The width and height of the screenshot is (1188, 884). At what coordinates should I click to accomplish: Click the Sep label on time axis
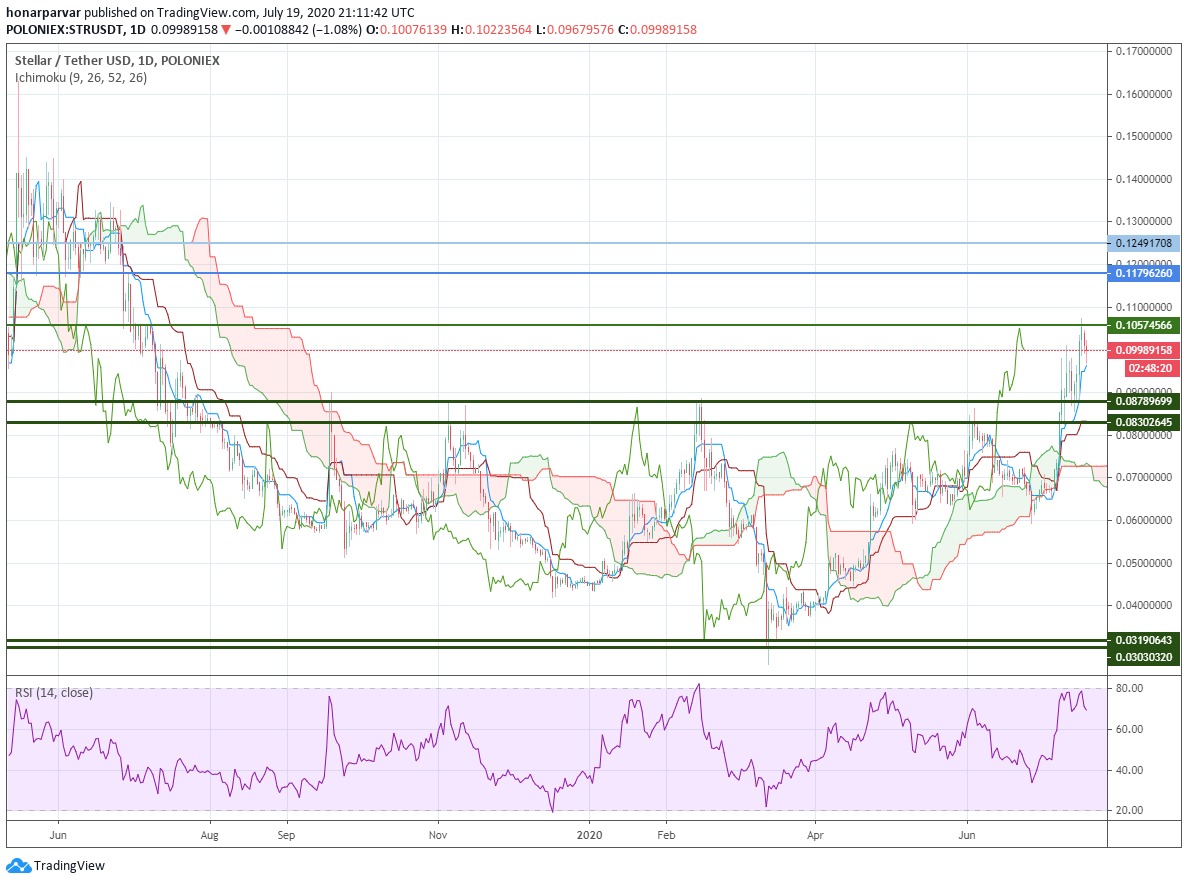coord(286,835)
